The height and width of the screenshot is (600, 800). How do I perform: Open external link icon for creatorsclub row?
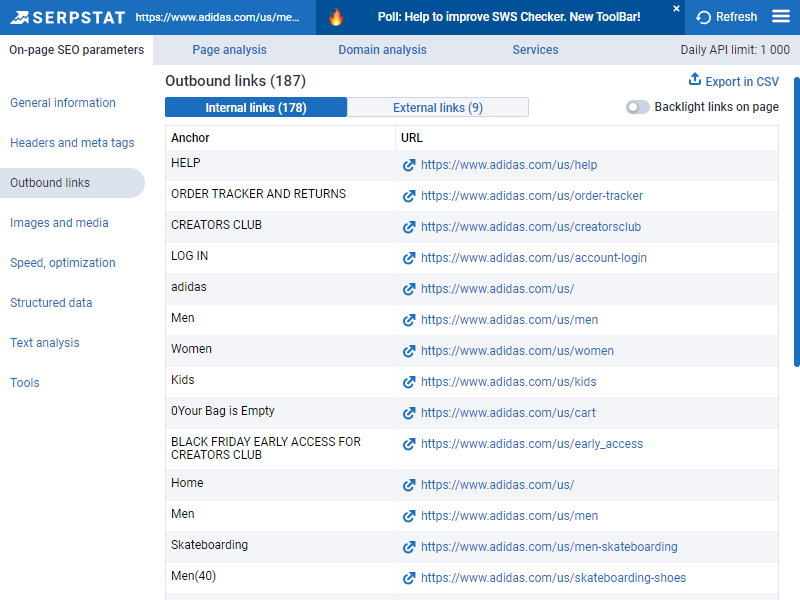(x=409, y=228)
